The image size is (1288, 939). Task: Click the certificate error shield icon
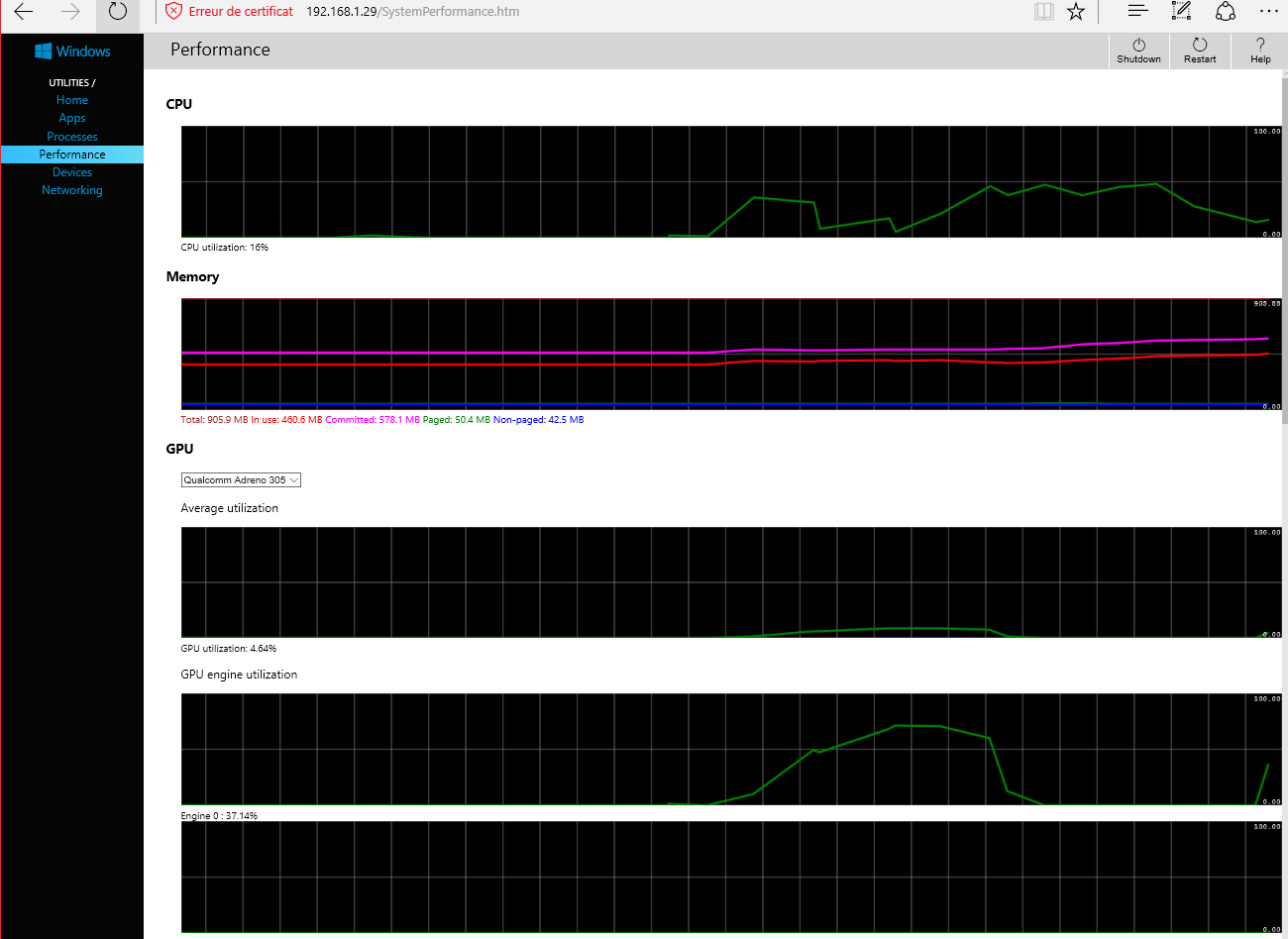point(174,12)
